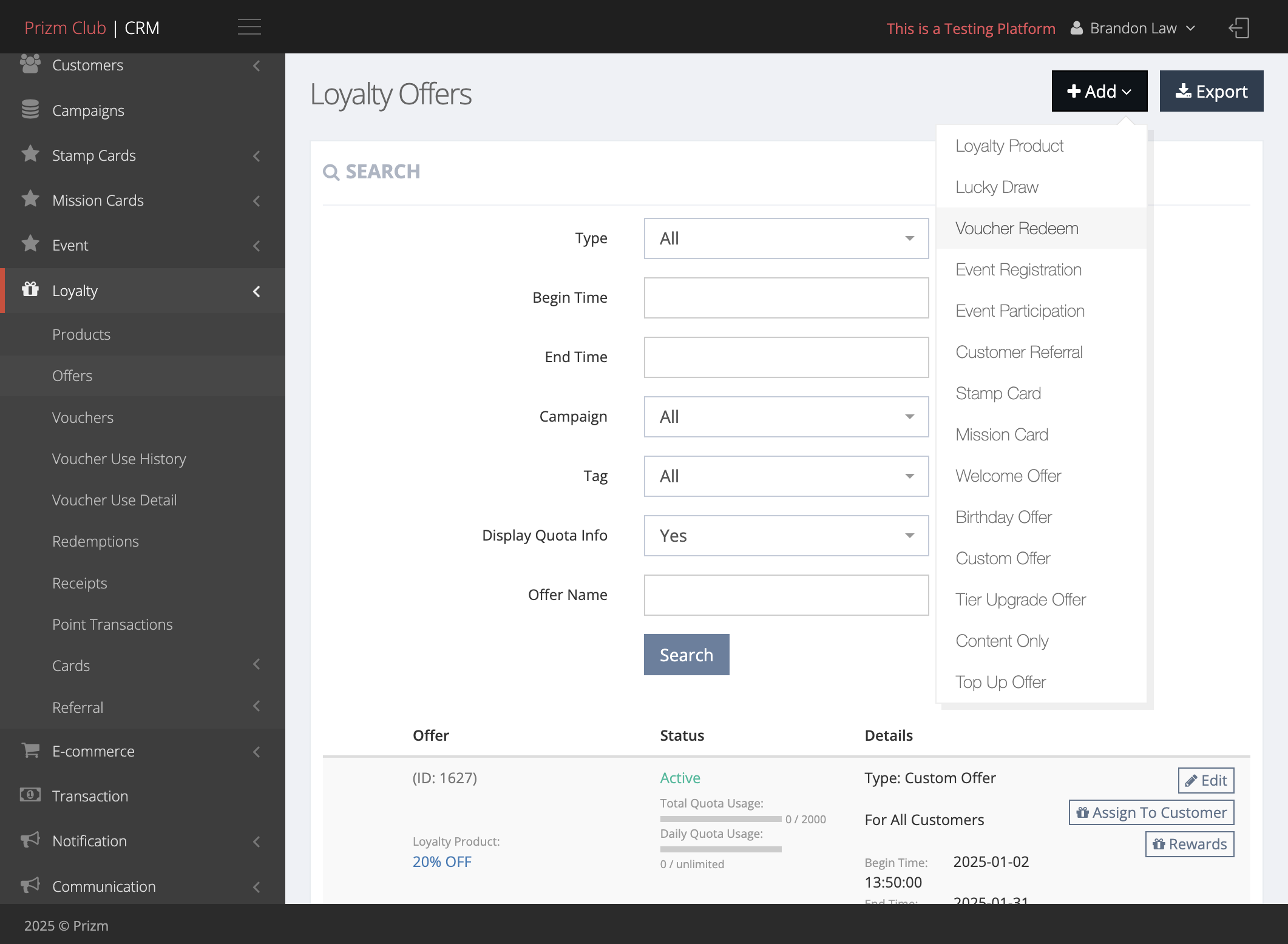Click the Communication megaphone icon

click(30, 885)
